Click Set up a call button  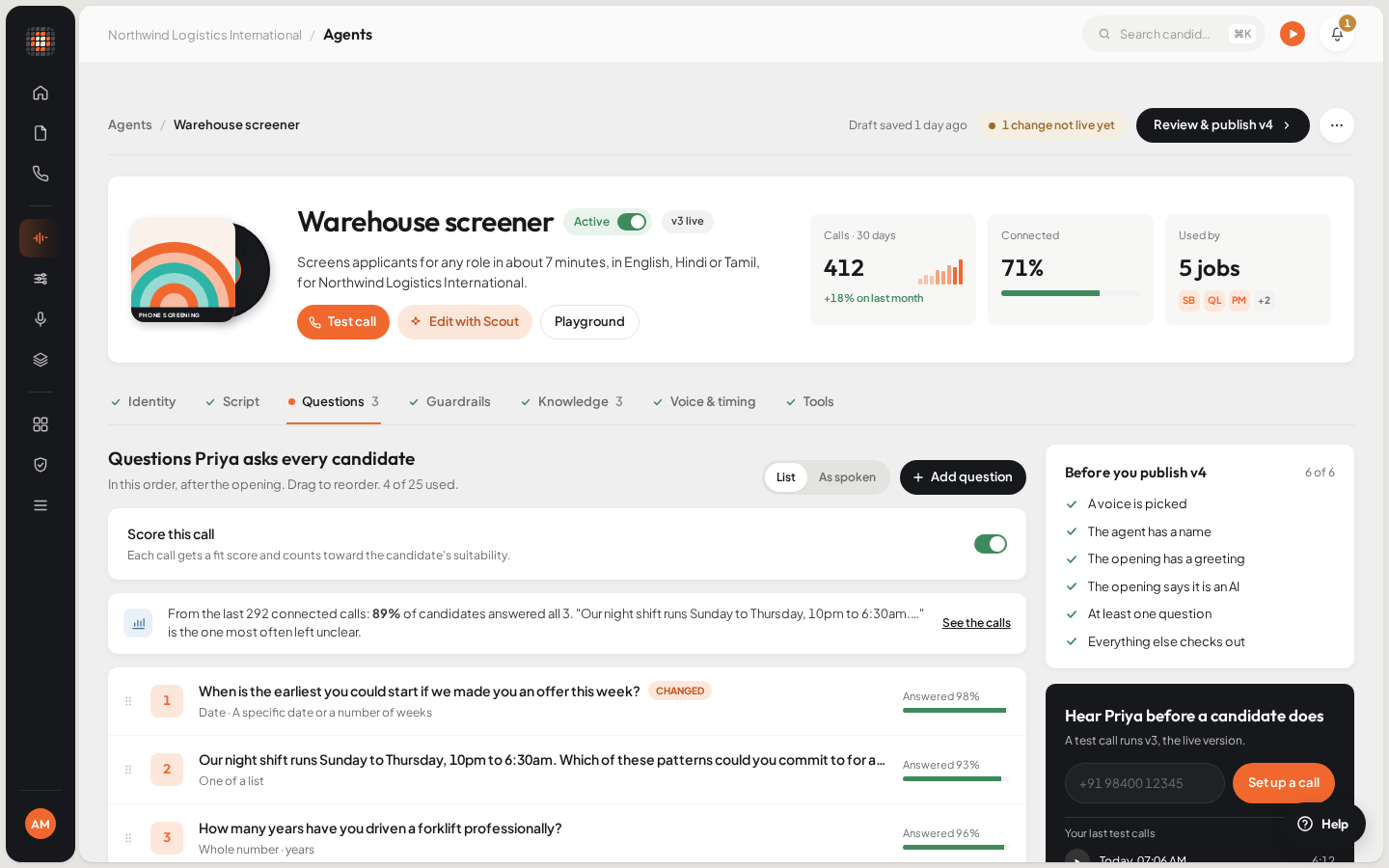tap(1284, 783)
